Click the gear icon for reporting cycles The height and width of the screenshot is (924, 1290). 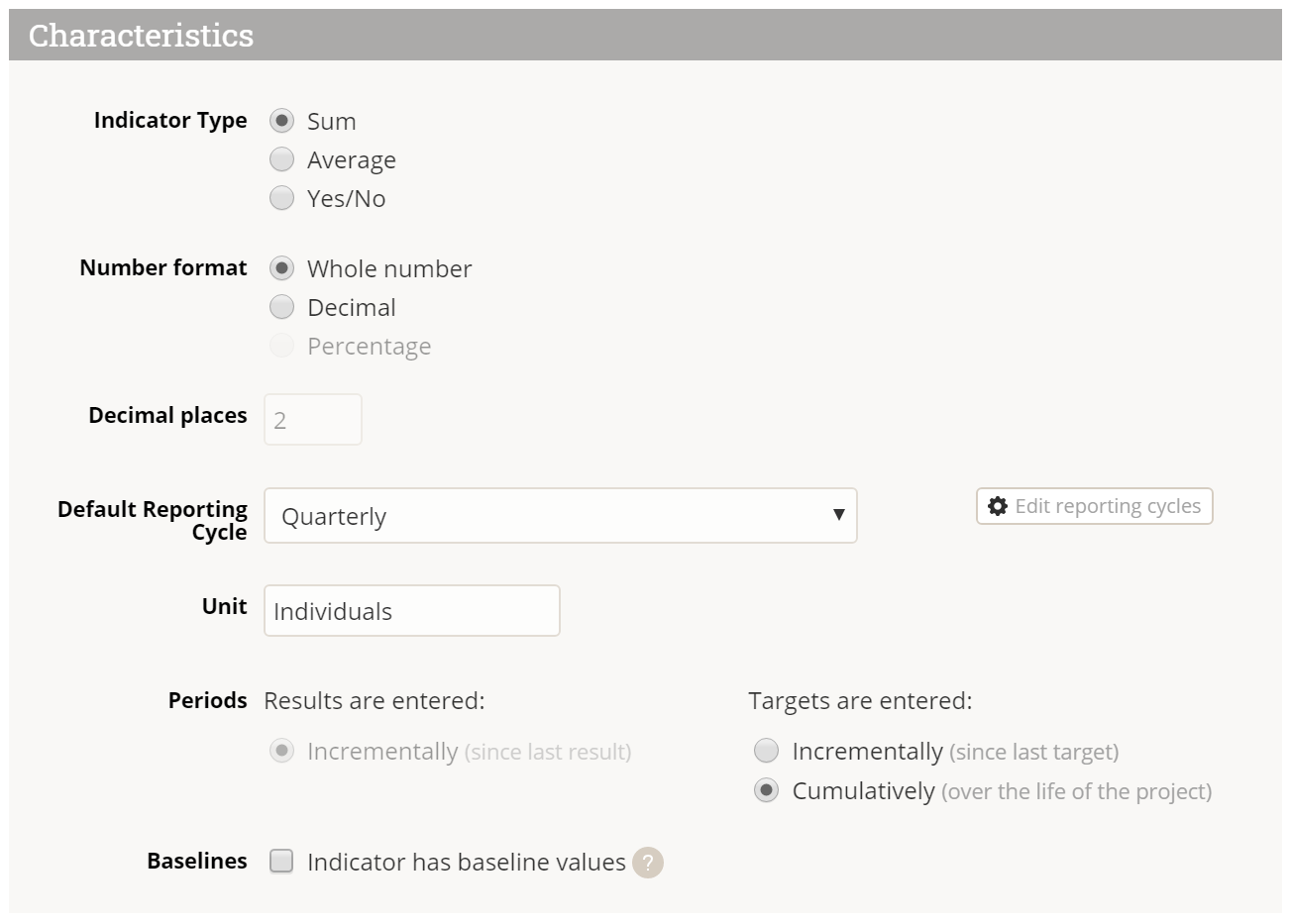click(998, 506)
